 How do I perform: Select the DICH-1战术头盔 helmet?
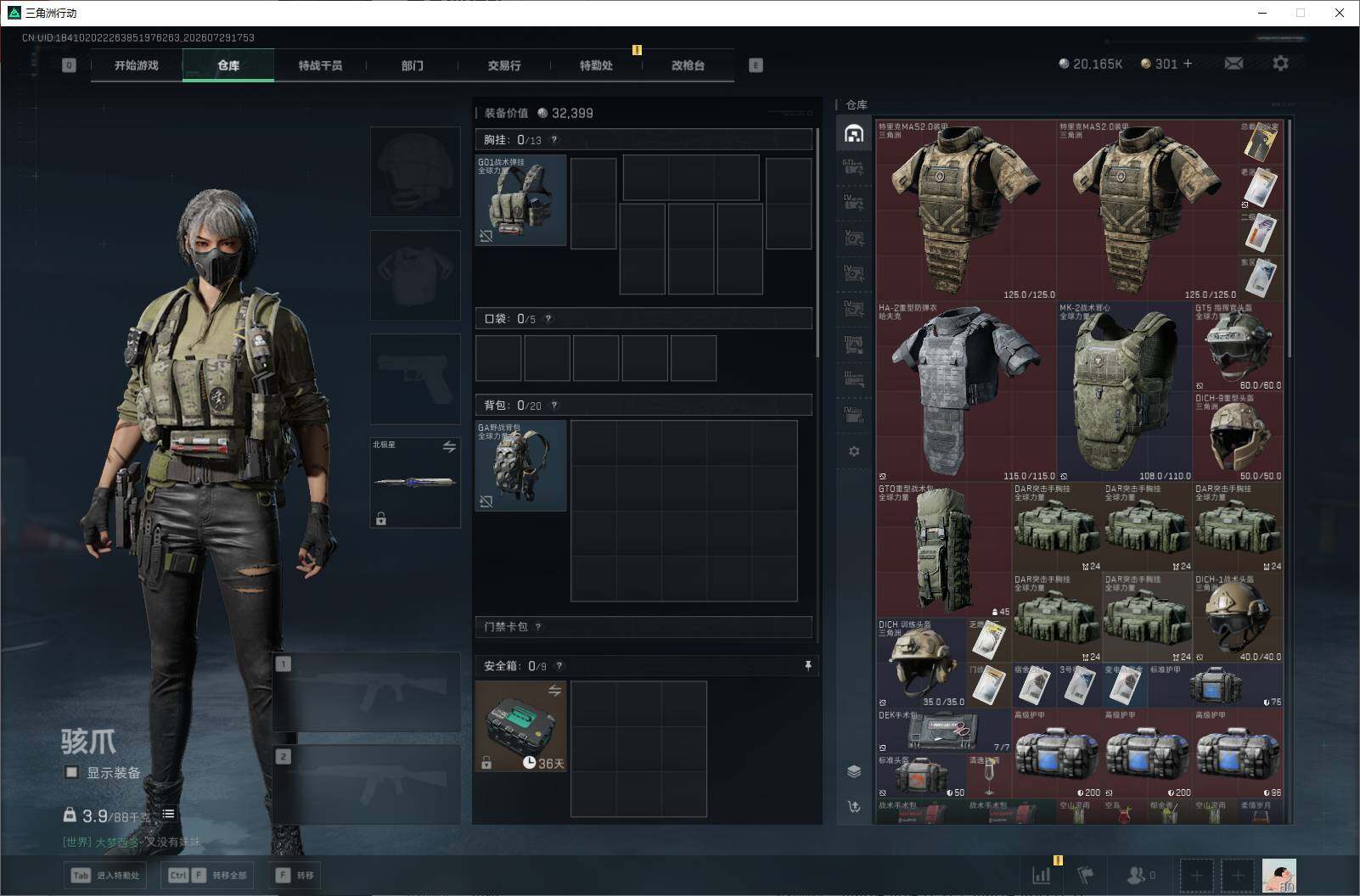pos(1238,618)
